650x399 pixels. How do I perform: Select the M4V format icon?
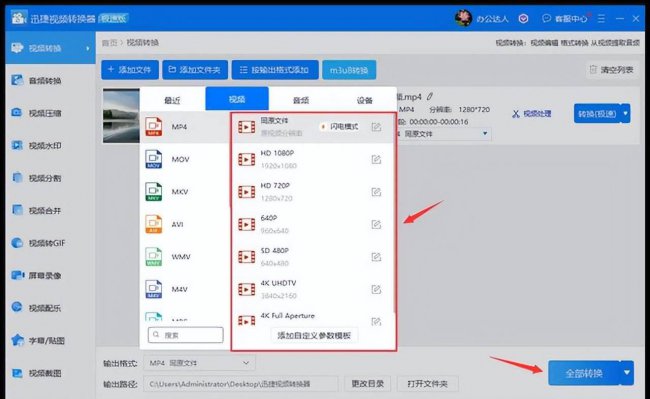pos(153,289)
